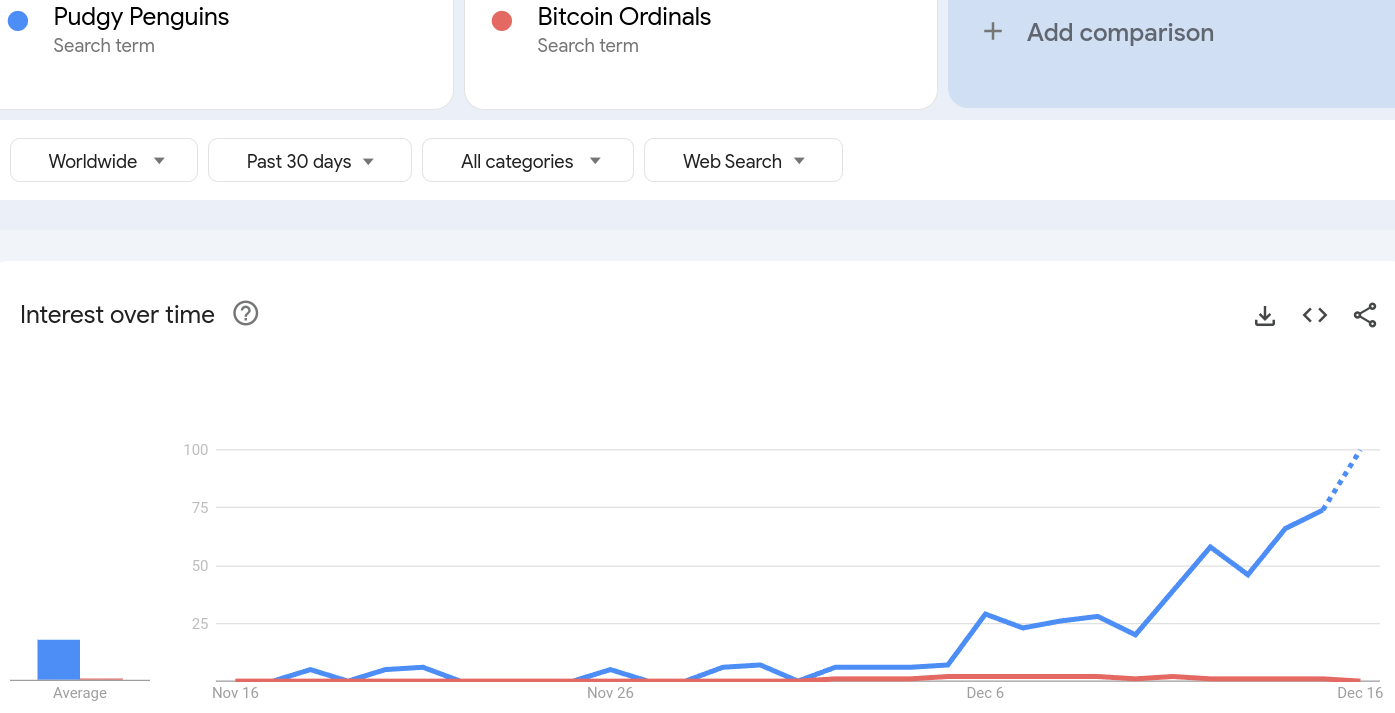Open embed code for the chart

pos(1315,316)
